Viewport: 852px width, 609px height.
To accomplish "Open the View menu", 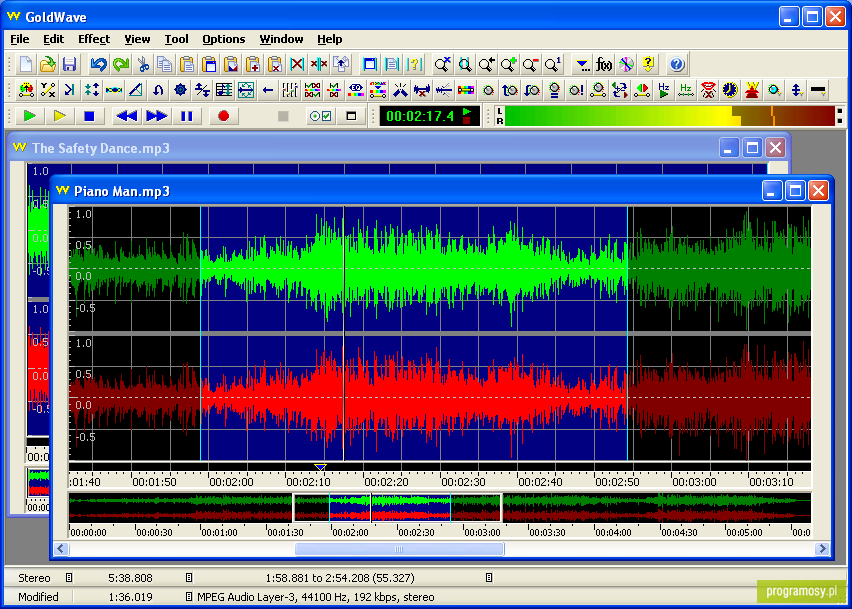I will click(x=137, y=39).
